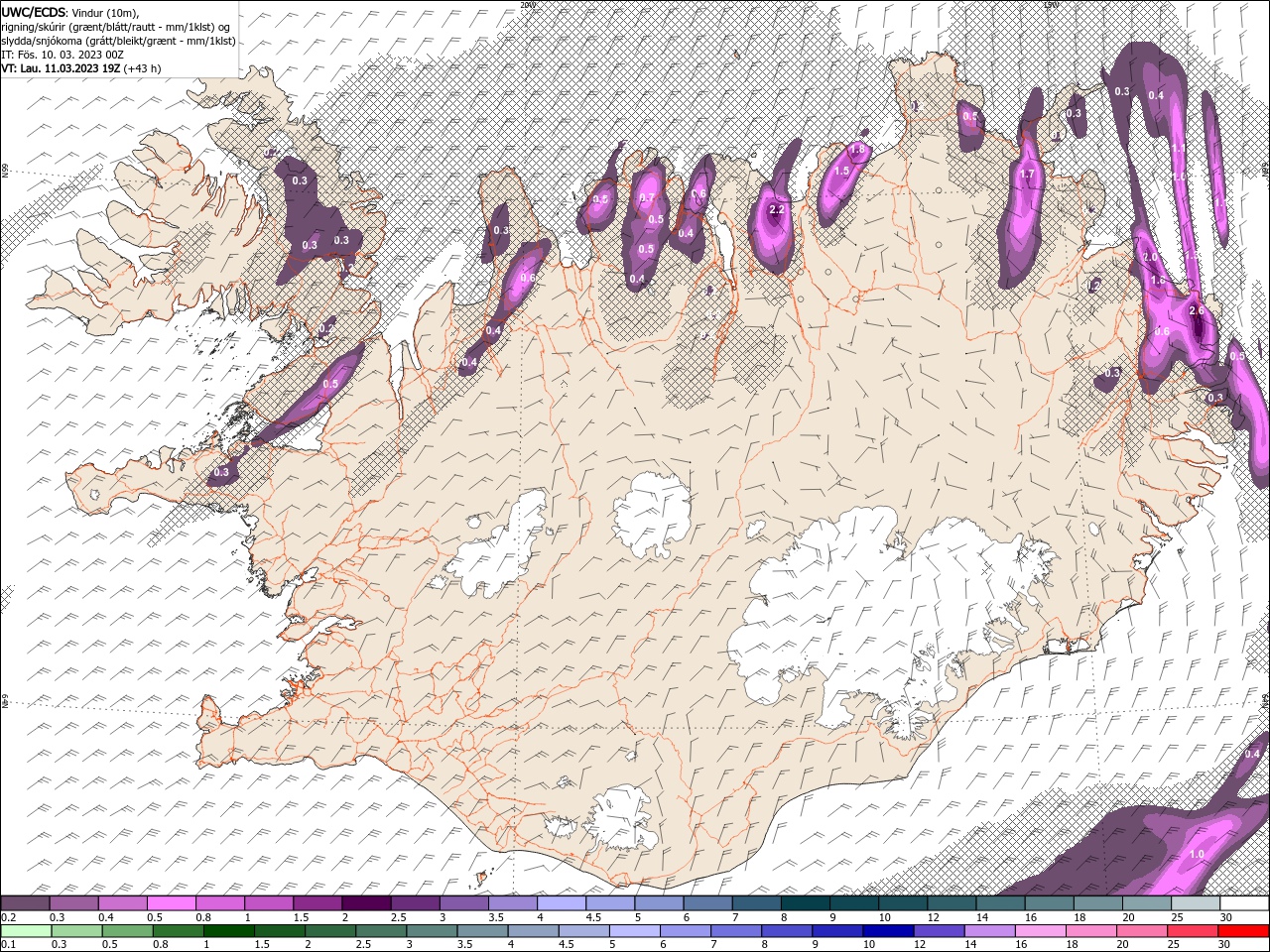Select the dark teal swatch at 9 in the upper legend
The width and height of the screenshot is (1270, 952).
[854, 902]
